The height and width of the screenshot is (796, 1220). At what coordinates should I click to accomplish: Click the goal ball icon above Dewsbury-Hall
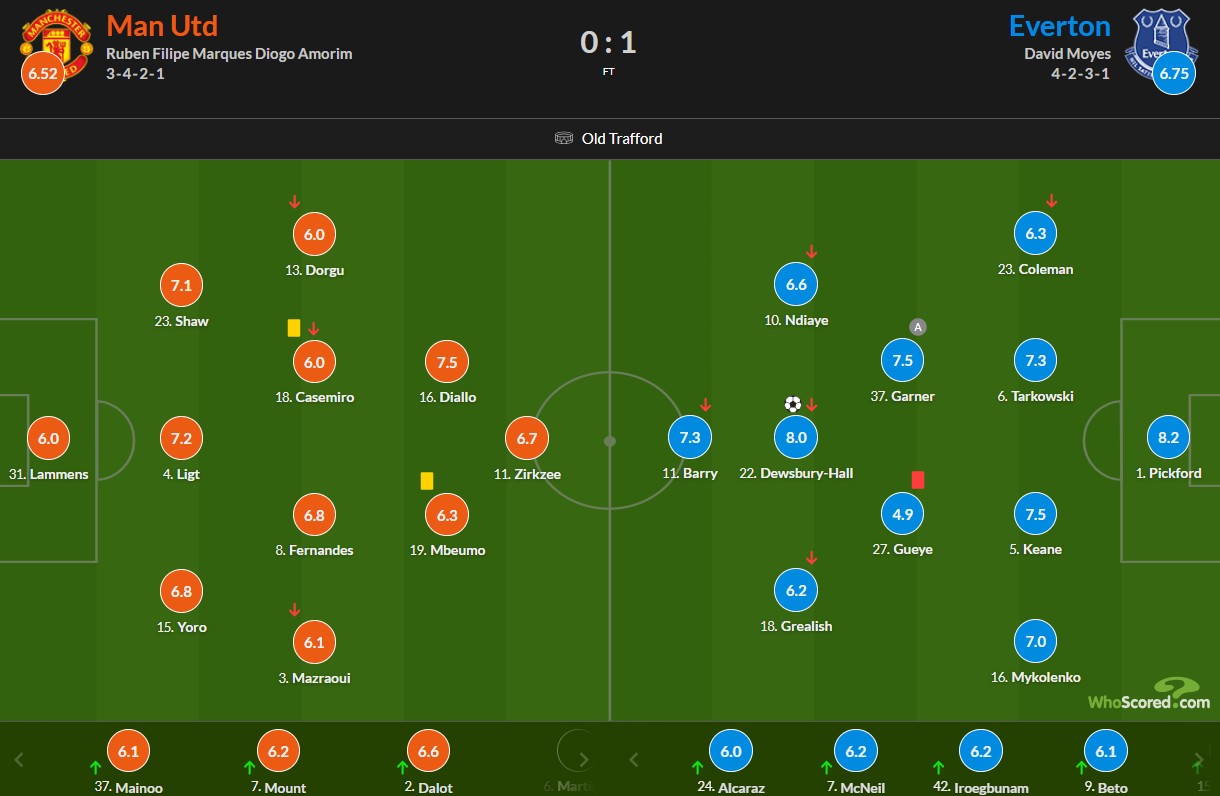(x=793, y=404)
